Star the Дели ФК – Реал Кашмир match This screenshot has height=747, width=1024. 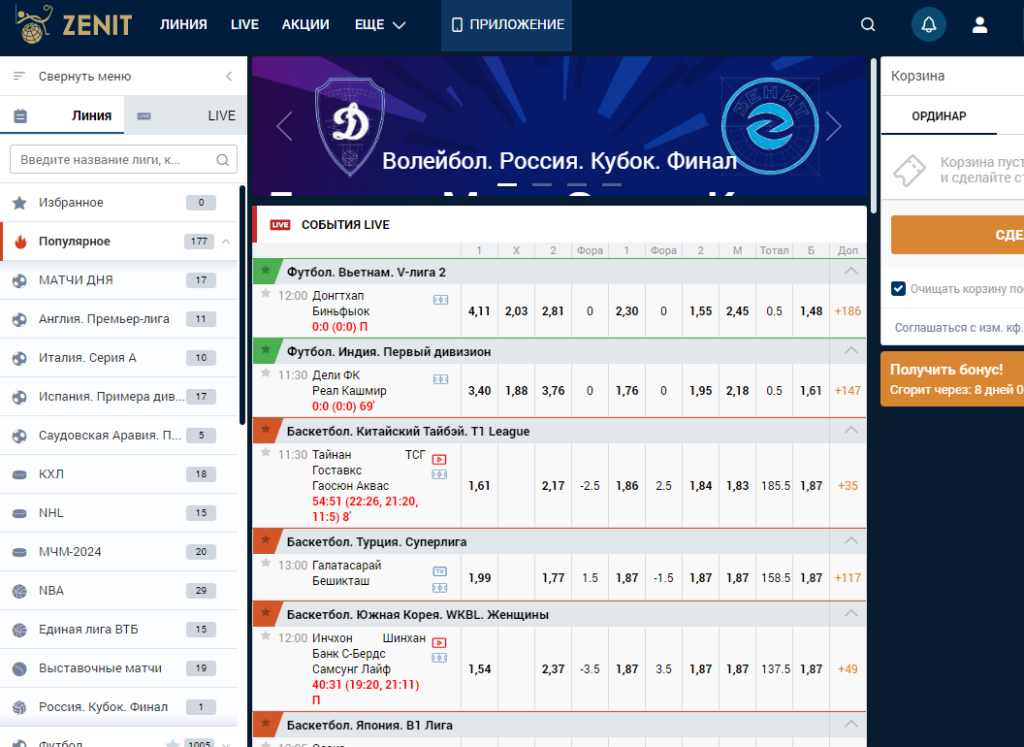click(x=266, y=374)
